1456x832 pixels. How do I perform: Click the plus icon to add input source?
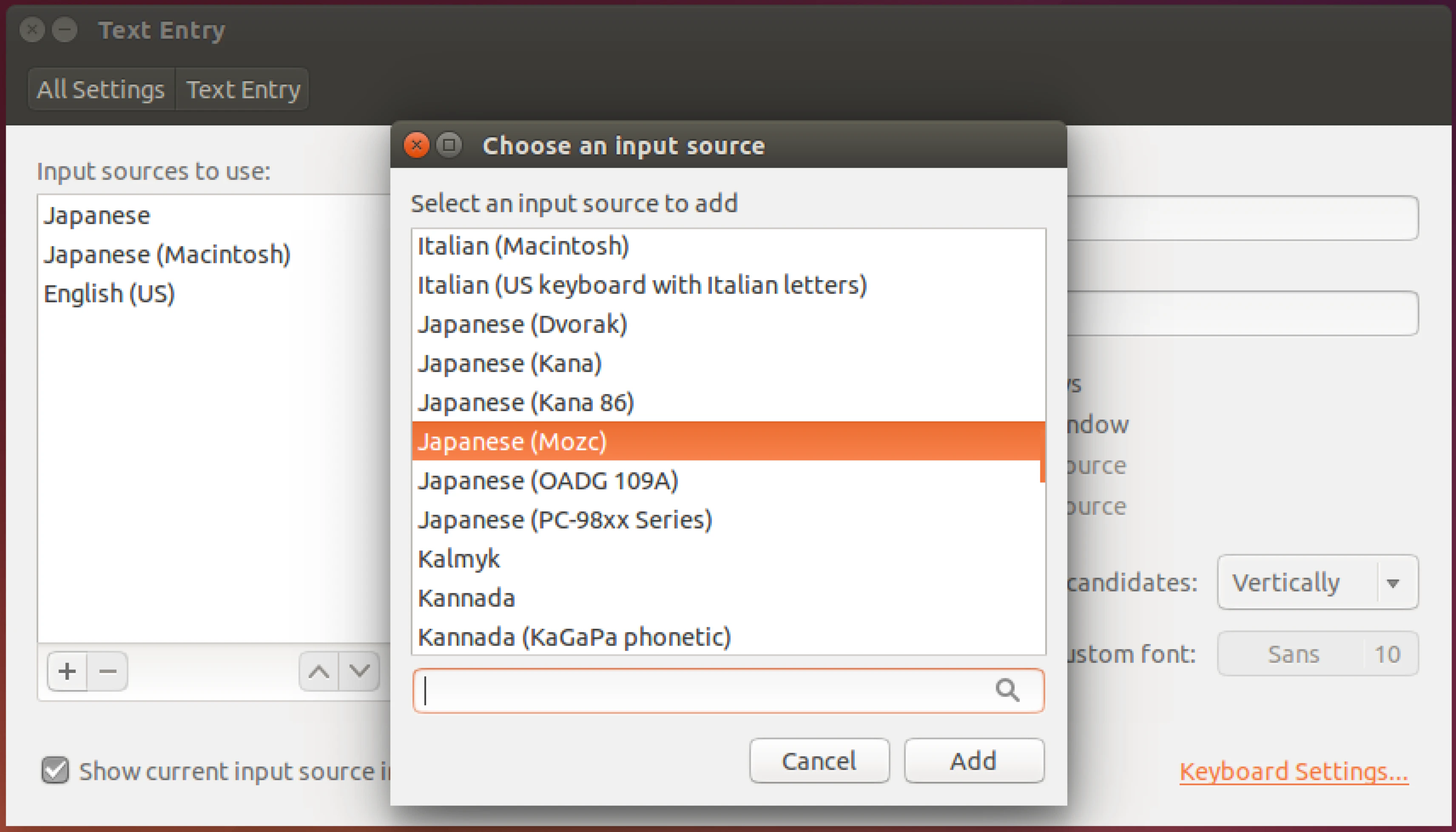[68, 671]
